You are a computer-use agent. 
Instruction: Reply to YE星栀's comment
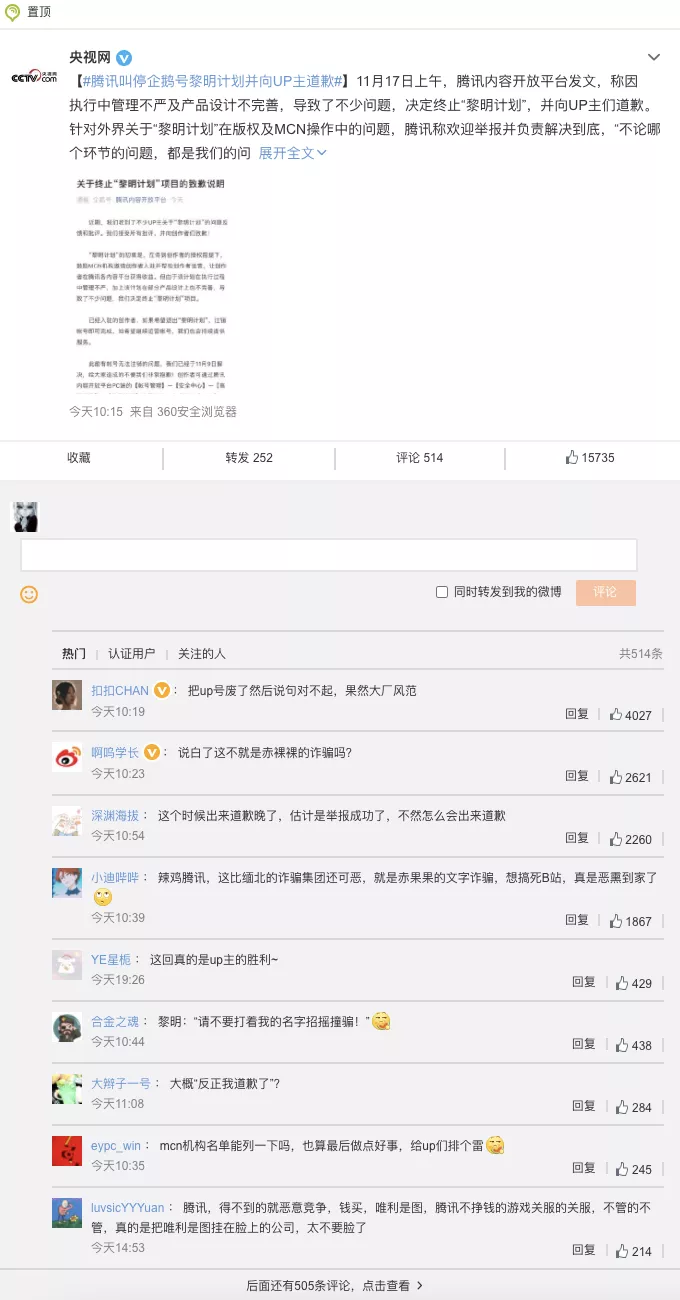[584, 982]
